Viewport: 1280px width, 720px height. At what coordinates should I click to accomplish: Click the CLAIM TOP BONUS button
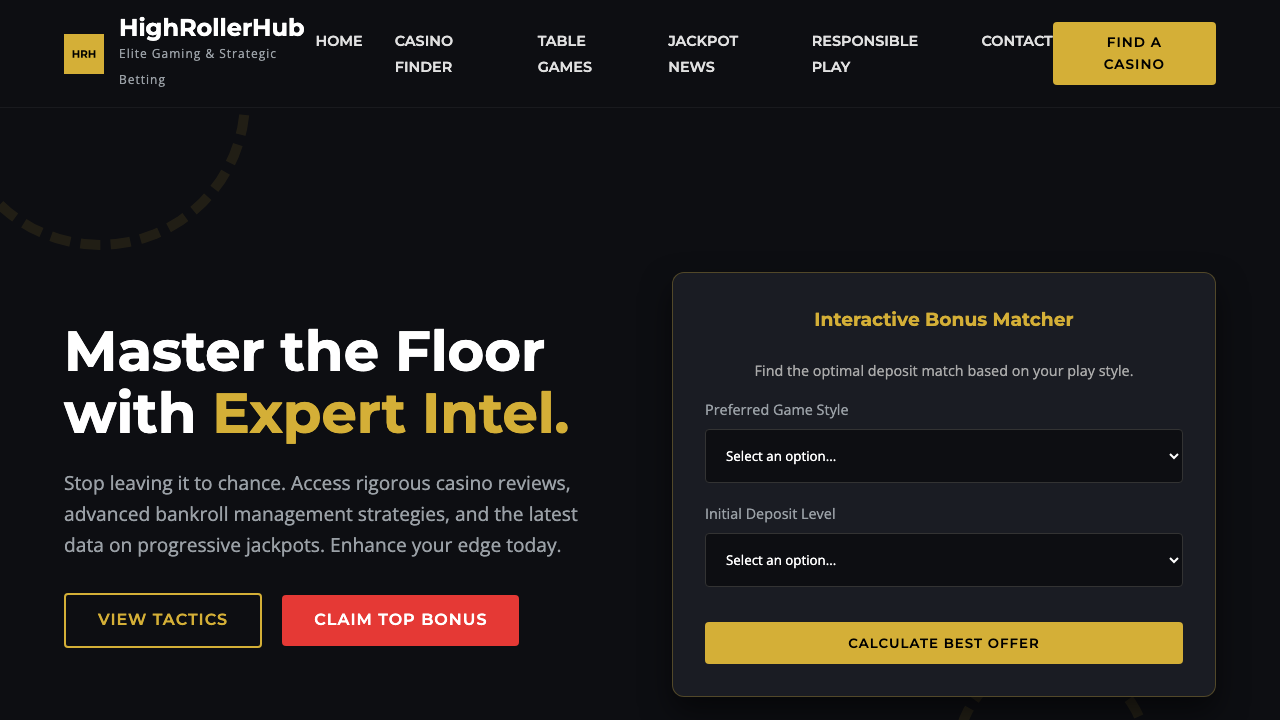tap(400, 620)
